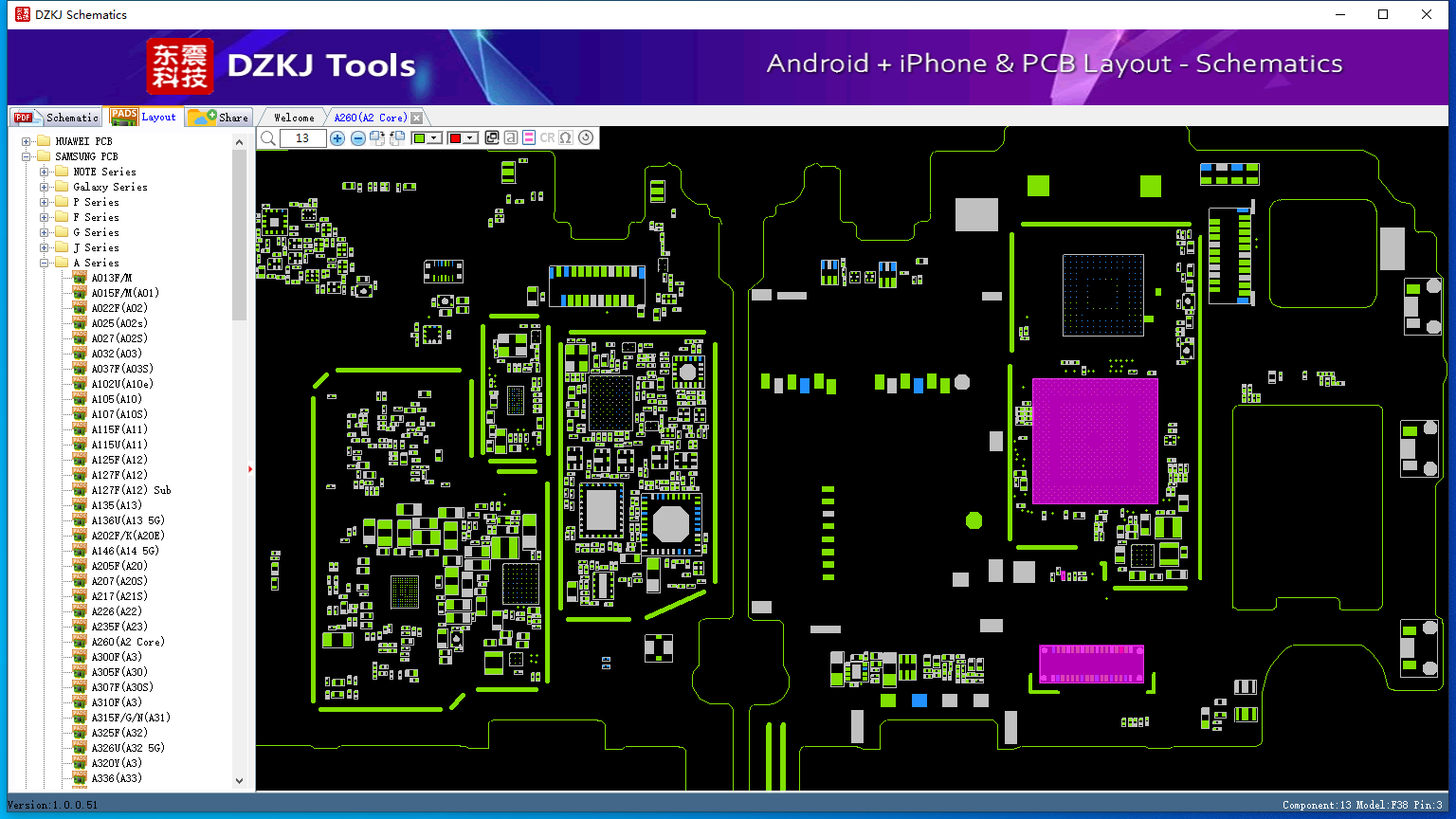This screenshot has height=819, width=1456.
Task: Switch to the Welcome tab
Action: pos(294,118)
